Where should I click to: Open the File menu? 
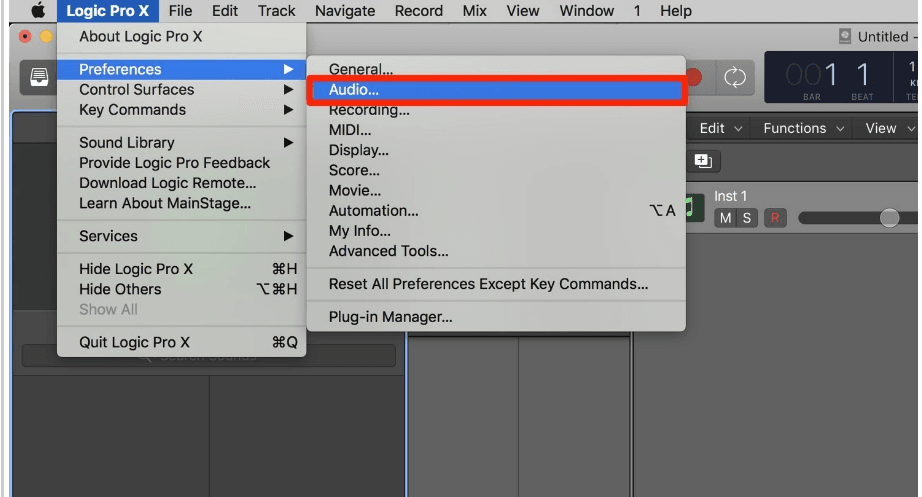[x=180, y=11]
